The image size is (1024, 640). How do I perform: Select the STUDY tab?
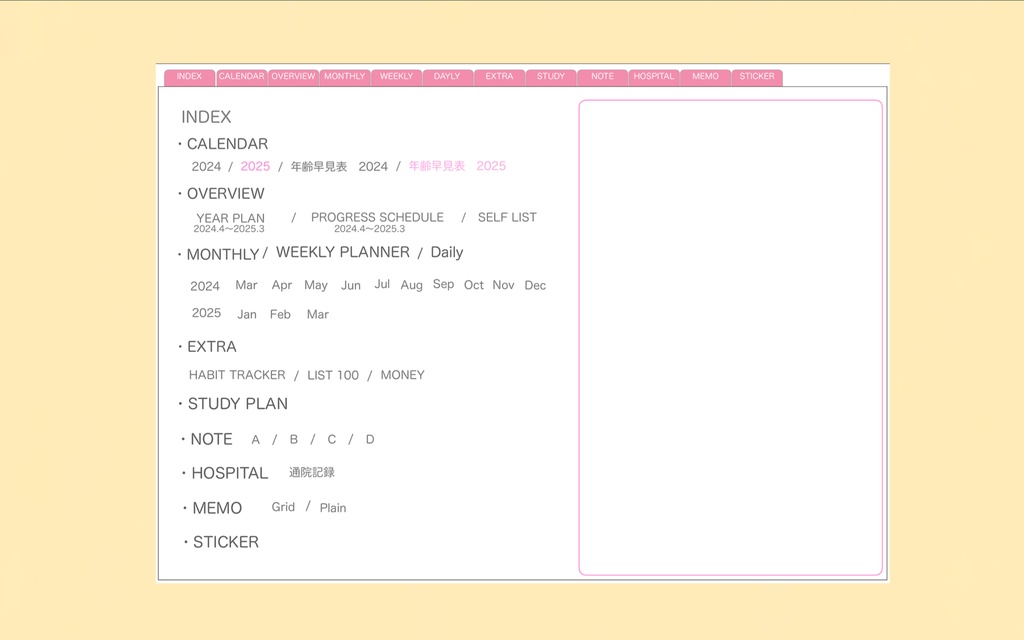click(x=551, y=77)
